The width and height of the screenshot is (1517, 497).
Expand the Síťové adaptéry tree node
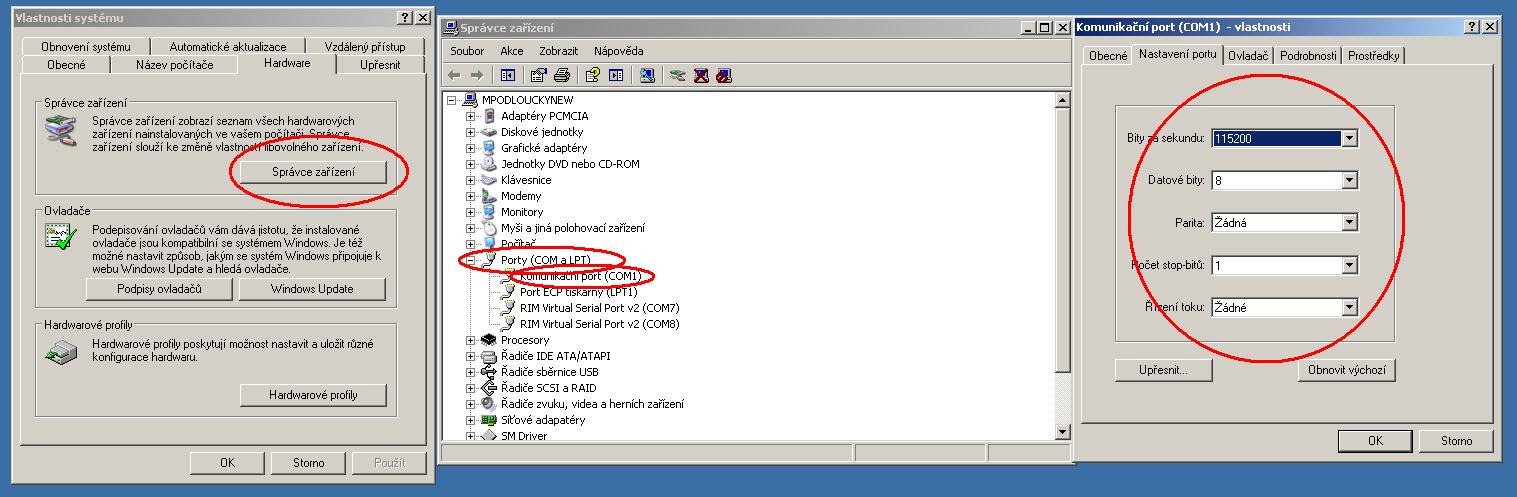click(470, 420)
